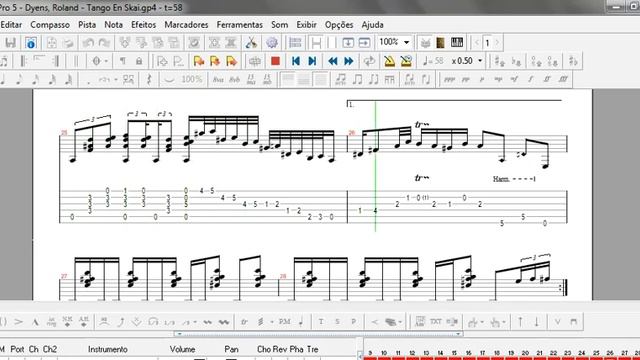The width and height of the screenshot is (640, 360).
Task: Click bar 26 in timeline
Action: 610,353
